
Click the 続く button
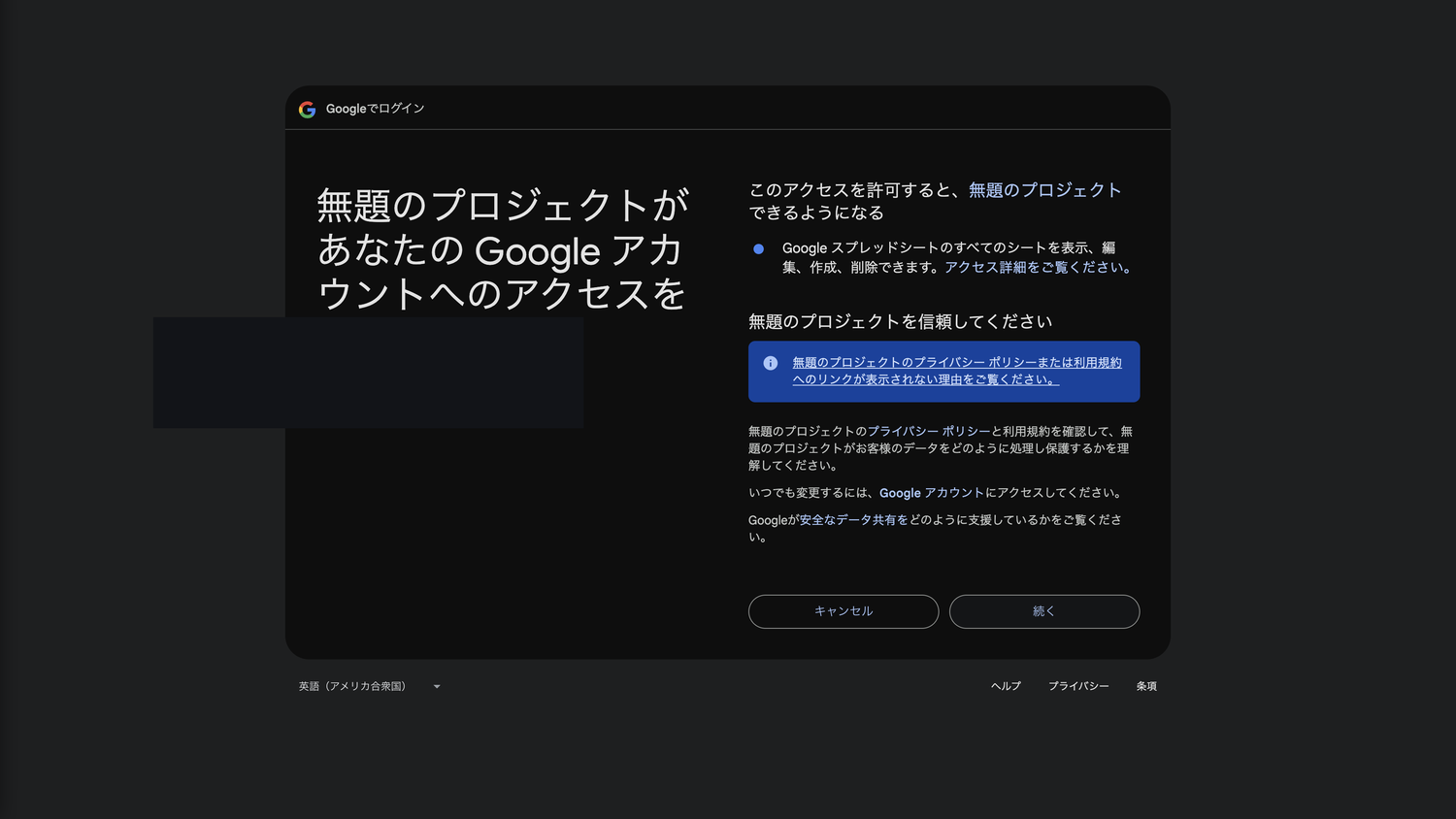tap(1044, 611)
